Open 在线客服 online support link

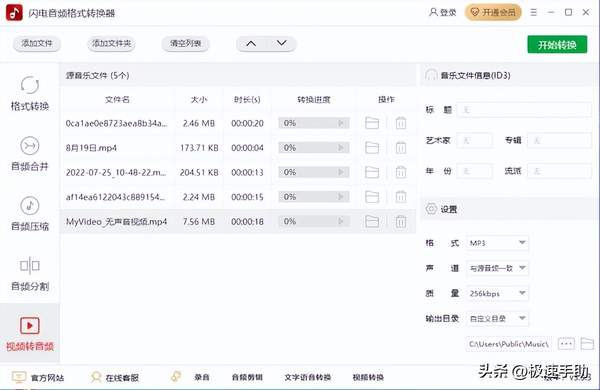click(115, 377)
